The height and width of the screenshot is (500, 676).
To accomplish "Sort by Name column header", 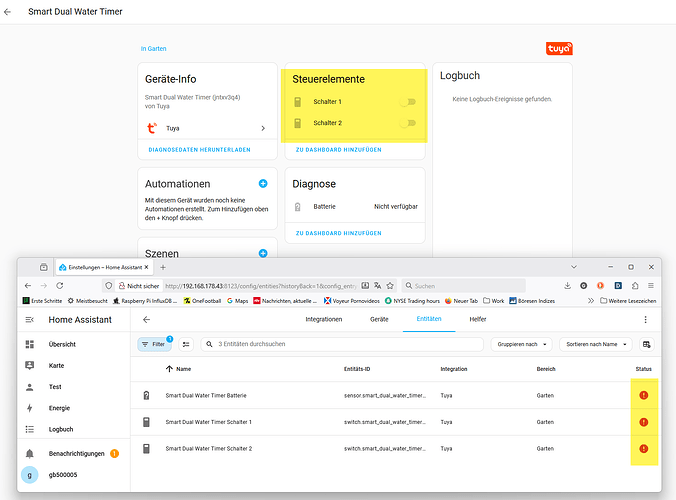I will pos(178,369).
